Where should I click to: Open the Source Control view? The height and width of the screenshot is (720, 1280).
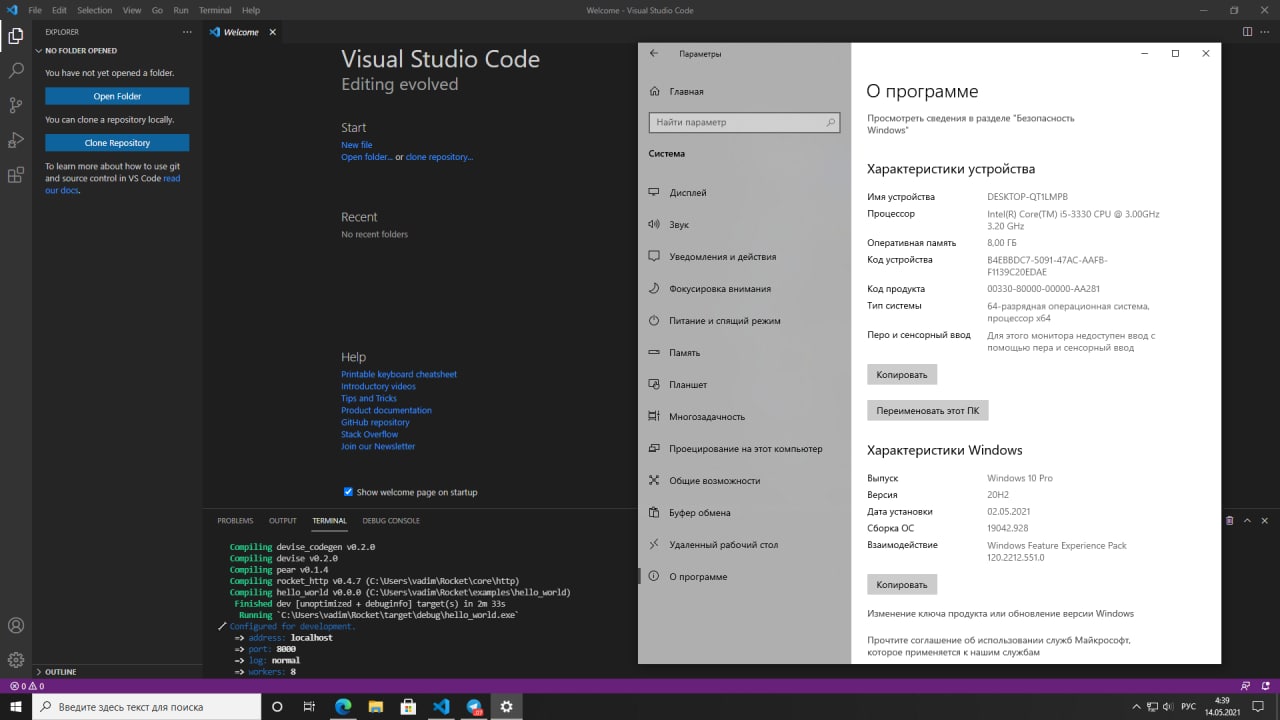(15, 105)
